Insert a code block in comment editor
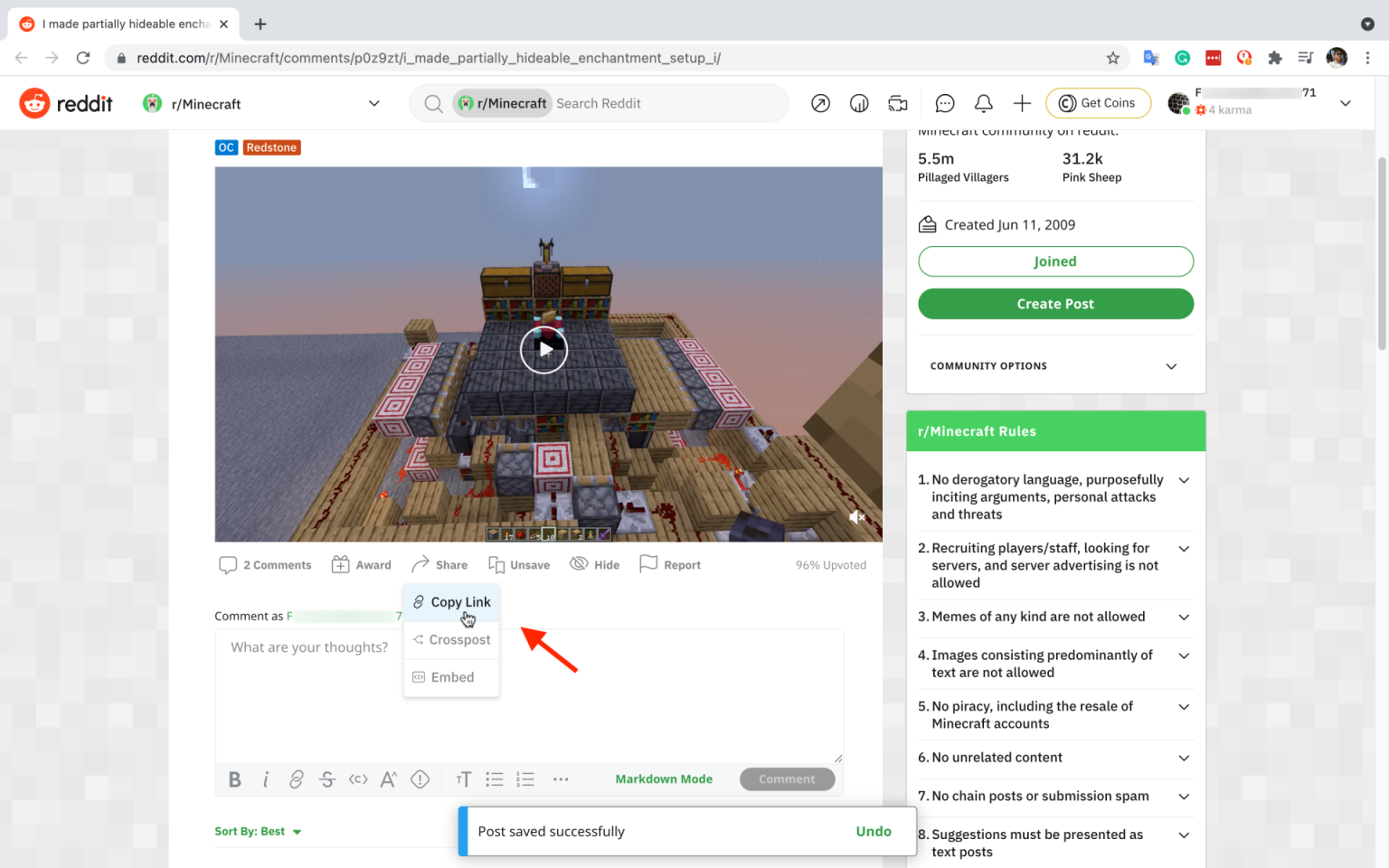The height and width of the screenshot is (868, 1389). [358, 778]
